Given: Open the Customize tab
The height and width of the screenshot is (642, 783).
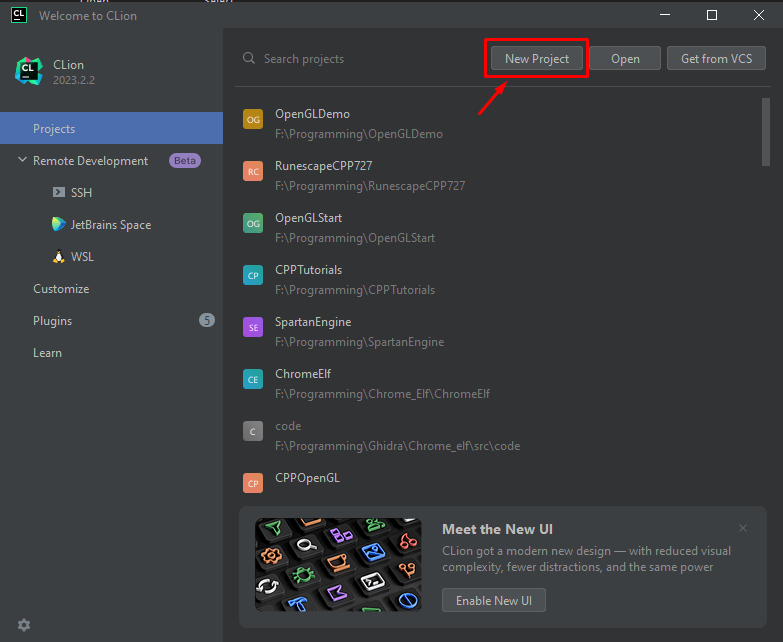Looking at the screenshot, I should point(61,289).
